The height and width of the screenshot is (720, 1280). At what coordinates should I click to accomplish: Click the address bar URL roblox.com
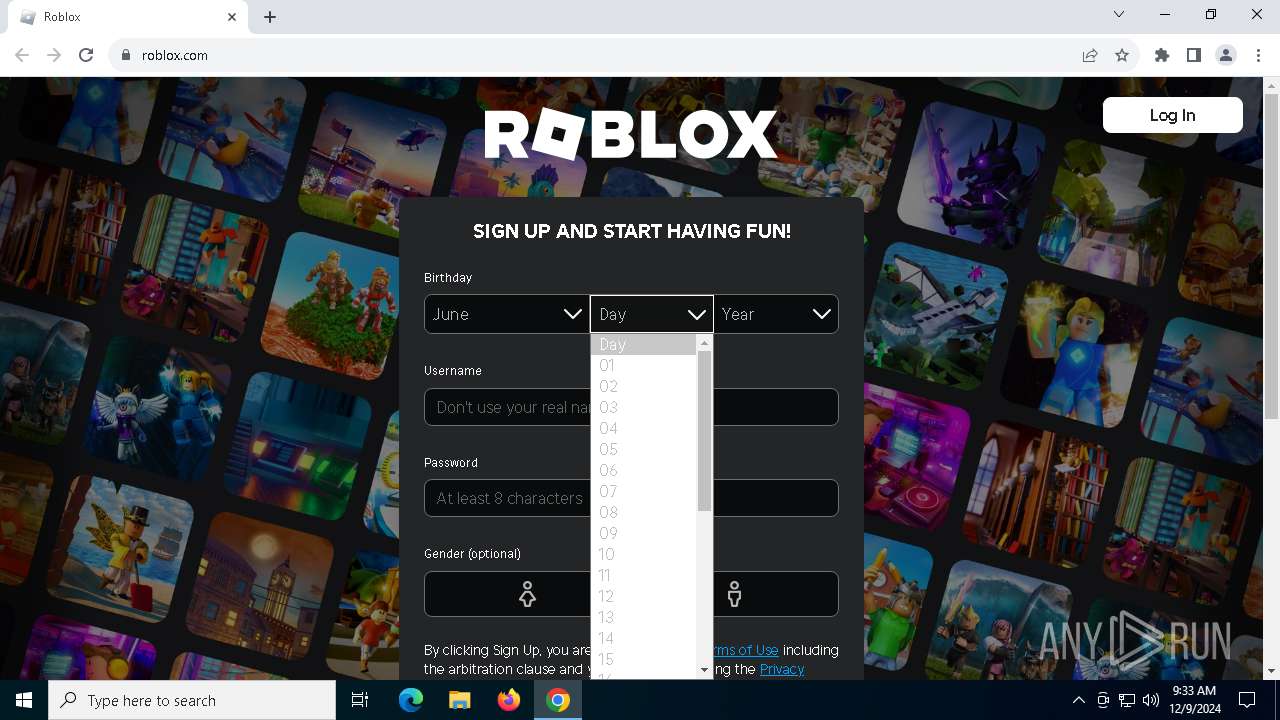point(175,55)
